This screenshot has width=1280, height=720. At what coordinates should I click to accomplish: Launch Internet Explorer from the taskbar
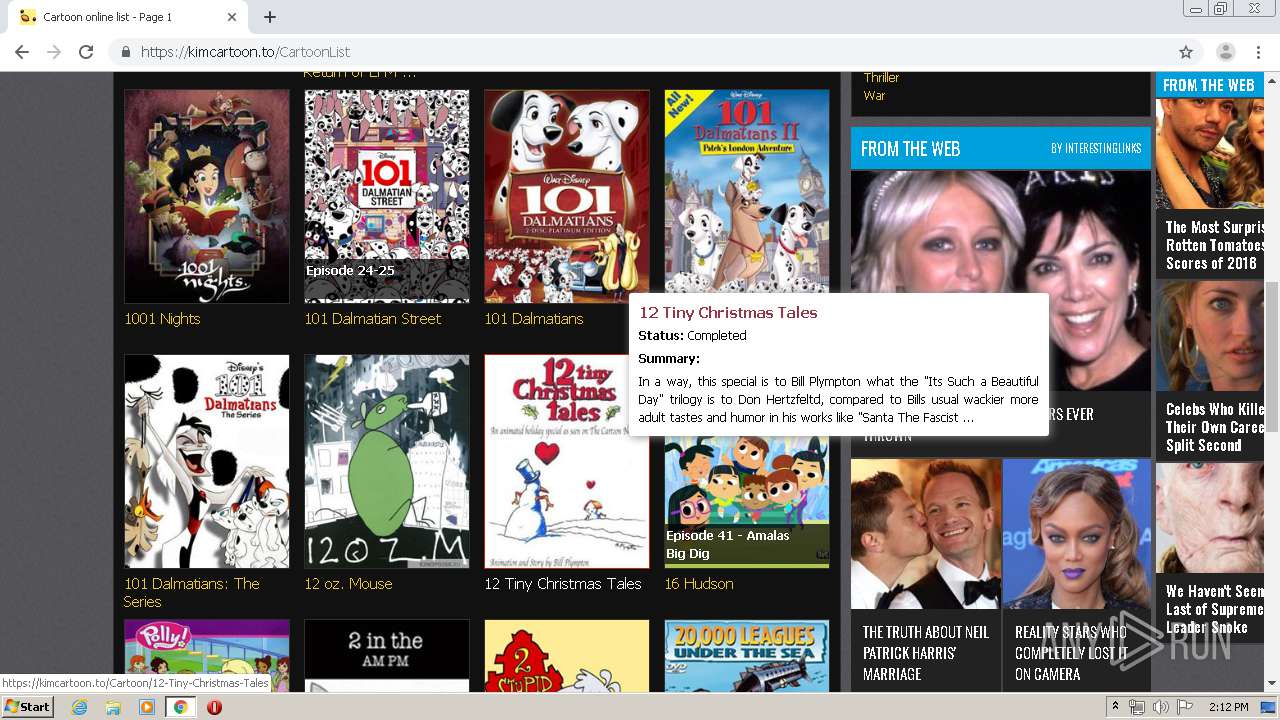79,707
